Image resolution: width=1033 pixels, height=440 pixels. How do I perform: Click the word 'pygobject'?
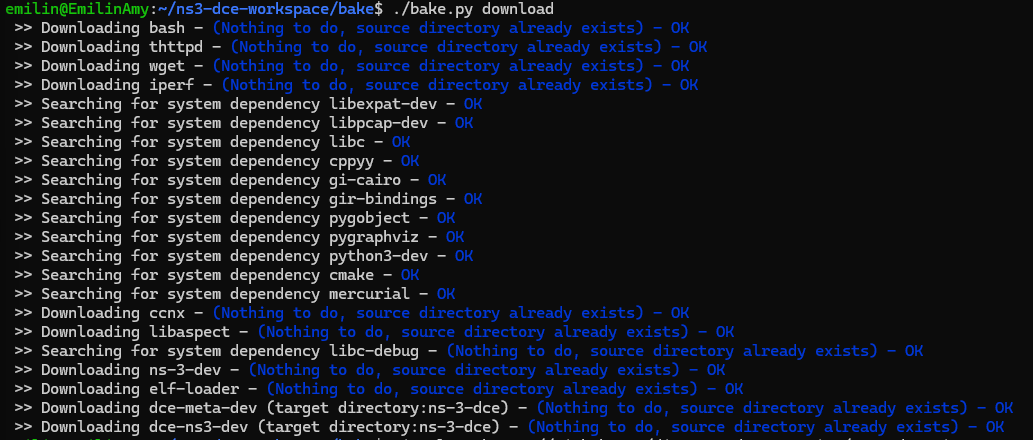click(369, 218)
